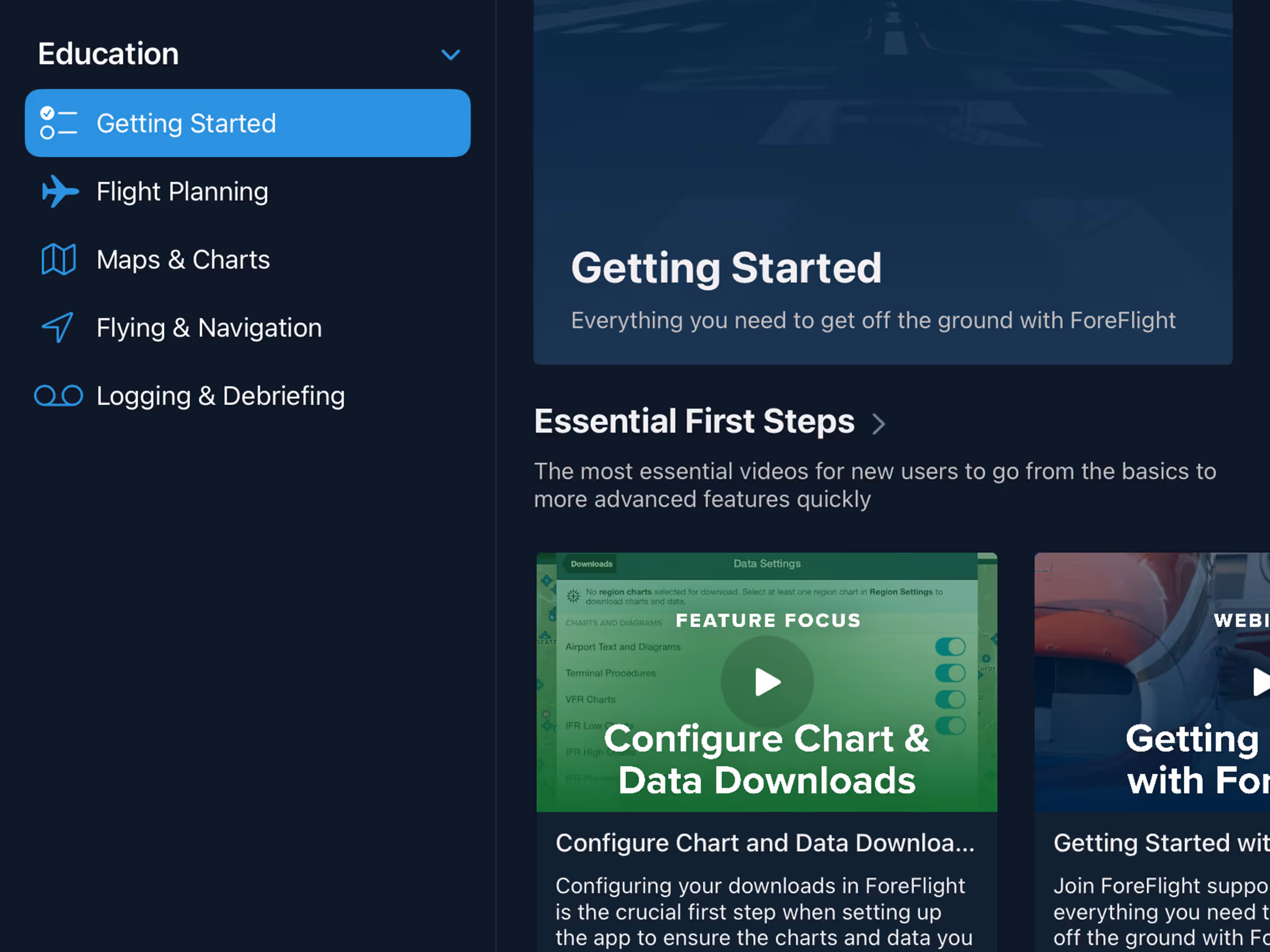Click the Flying & Navigation arrow icon
Screen dimensions: 1270x952
tap(58, 327)
